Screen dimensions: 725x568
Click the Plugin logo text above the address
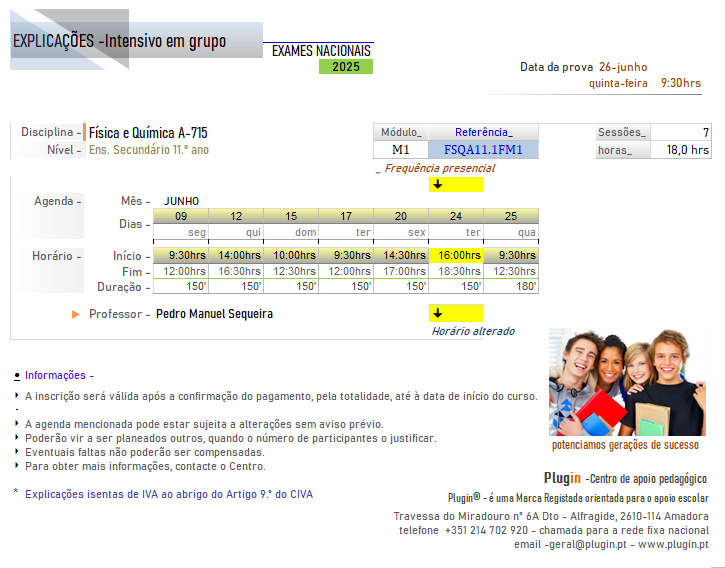click(x=562, y=478)
